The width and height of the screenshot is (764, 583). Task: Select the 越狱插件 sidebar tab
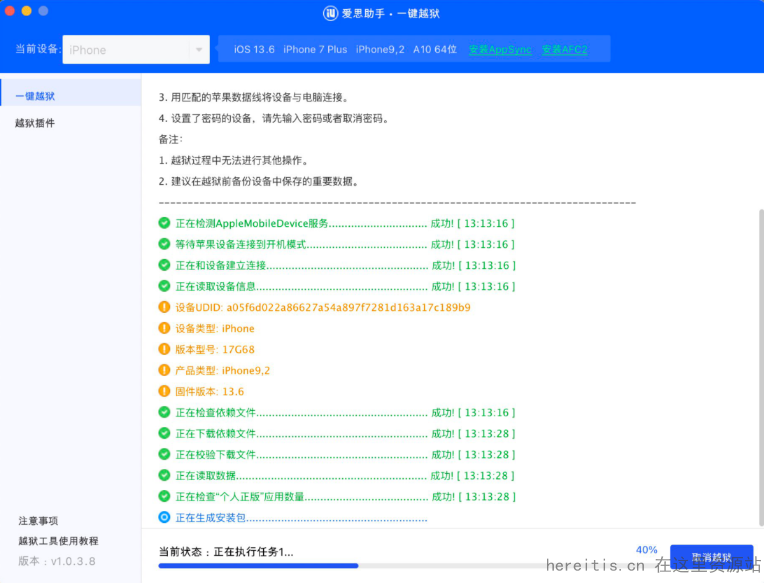[x=35, y=123]
